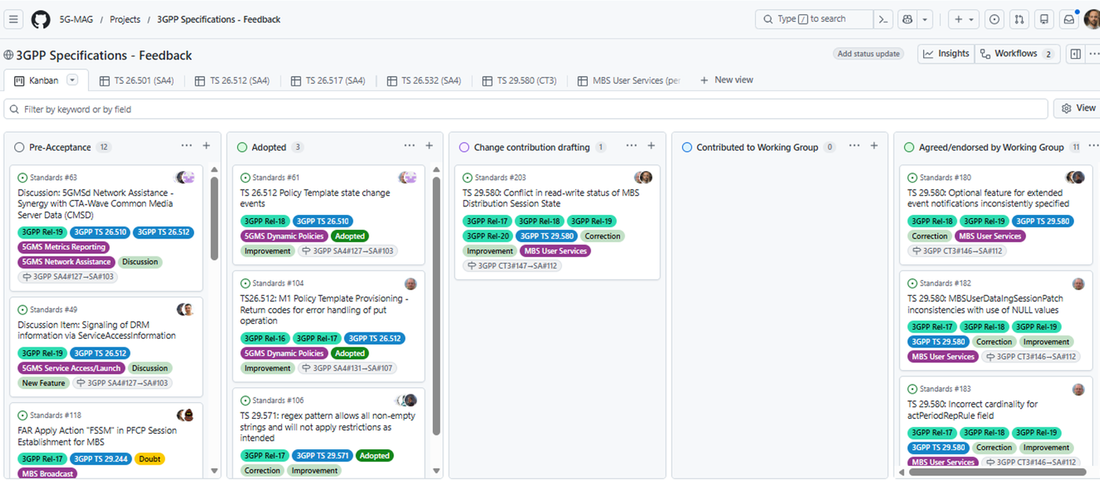The width and height of the screenshot is (1100, 480).
Task: Create a New view
Action: (x=727, y=80)
